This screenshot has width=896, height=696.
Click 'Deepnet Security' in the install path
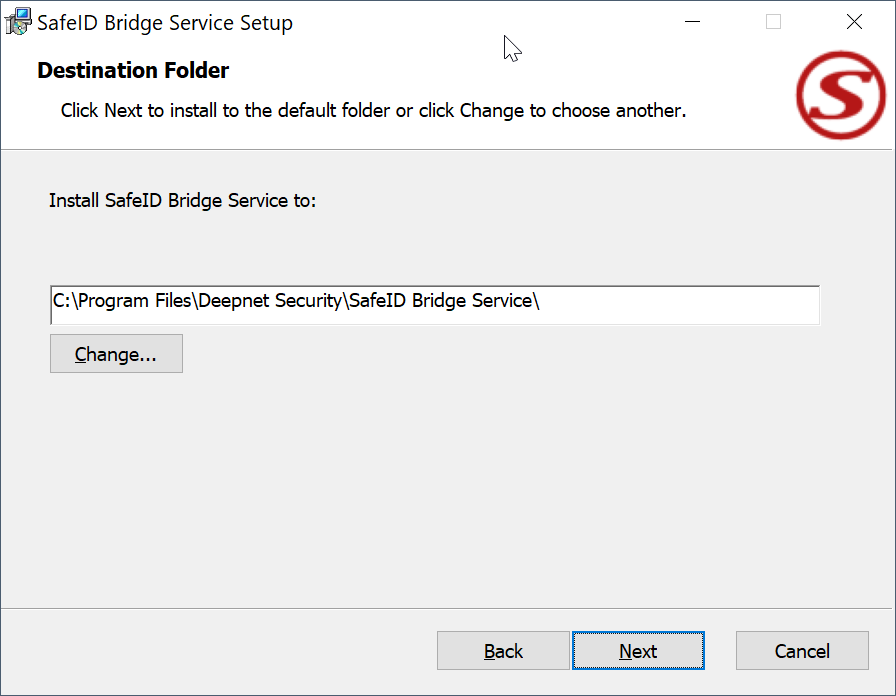270,301
